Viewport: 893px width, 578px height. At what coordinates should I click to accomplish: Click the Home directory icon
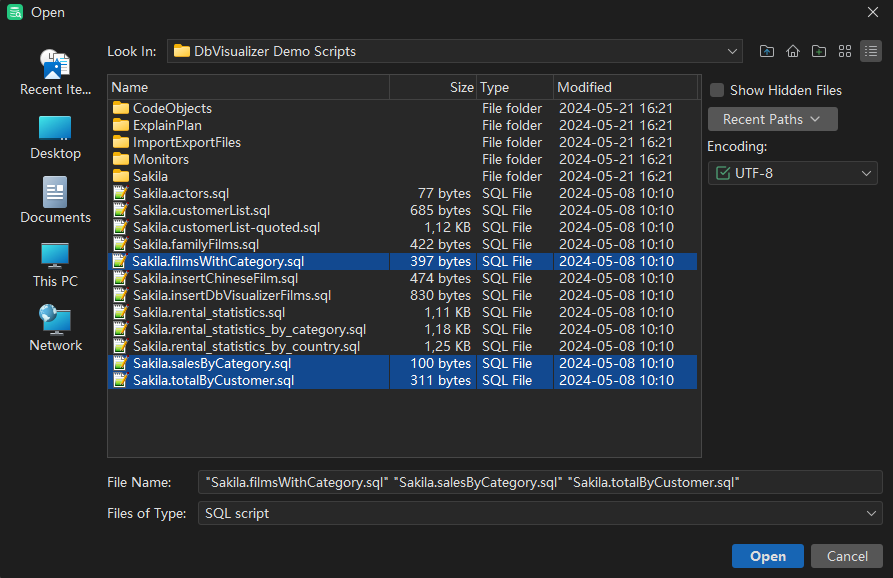pyautogui.click(x=791, y=51)
